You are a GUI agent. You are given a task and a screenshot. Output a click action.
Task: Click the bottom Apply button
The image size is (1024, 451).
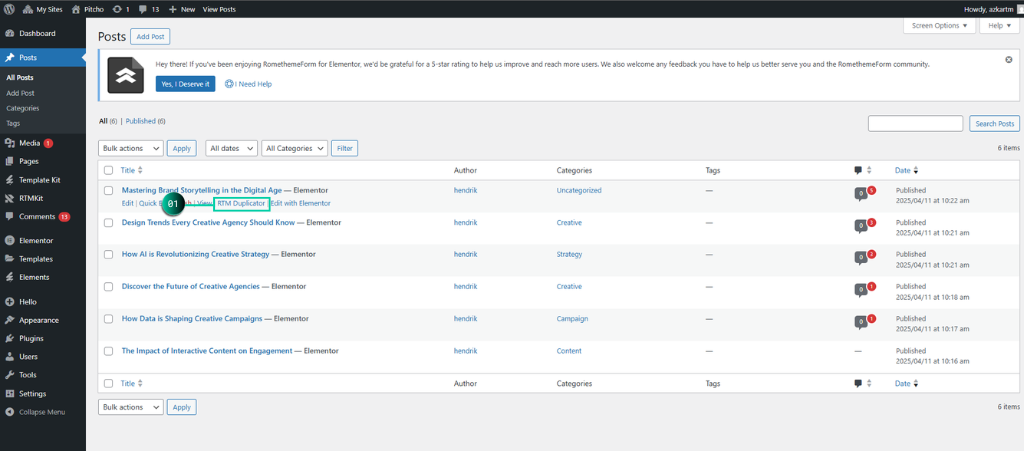tap(182, 407)
